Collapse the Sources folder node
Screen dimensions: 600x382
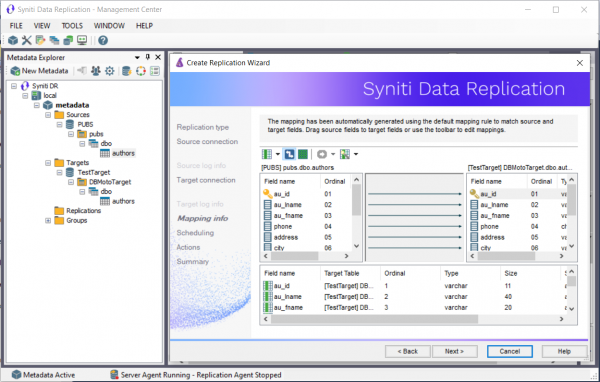[x=48, y=115]
